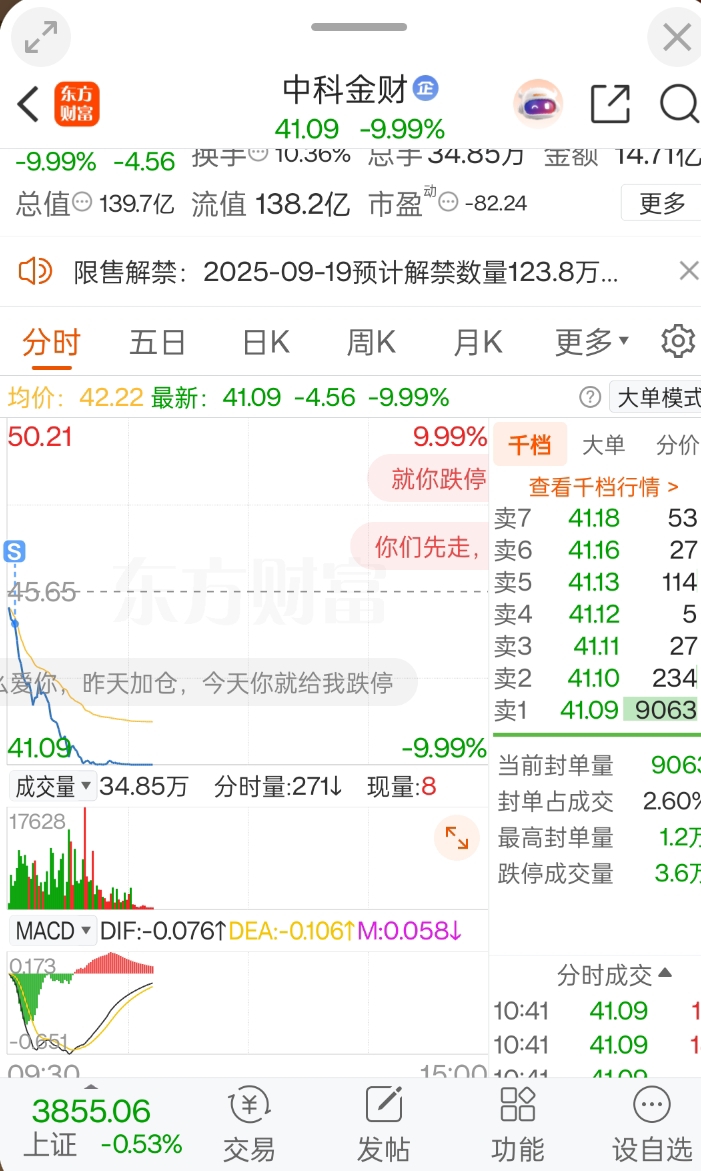Image resolution: width=701 pixels, height=1171 pixels.
Task: Tap the back arrow icon
Action: [29, 104]
